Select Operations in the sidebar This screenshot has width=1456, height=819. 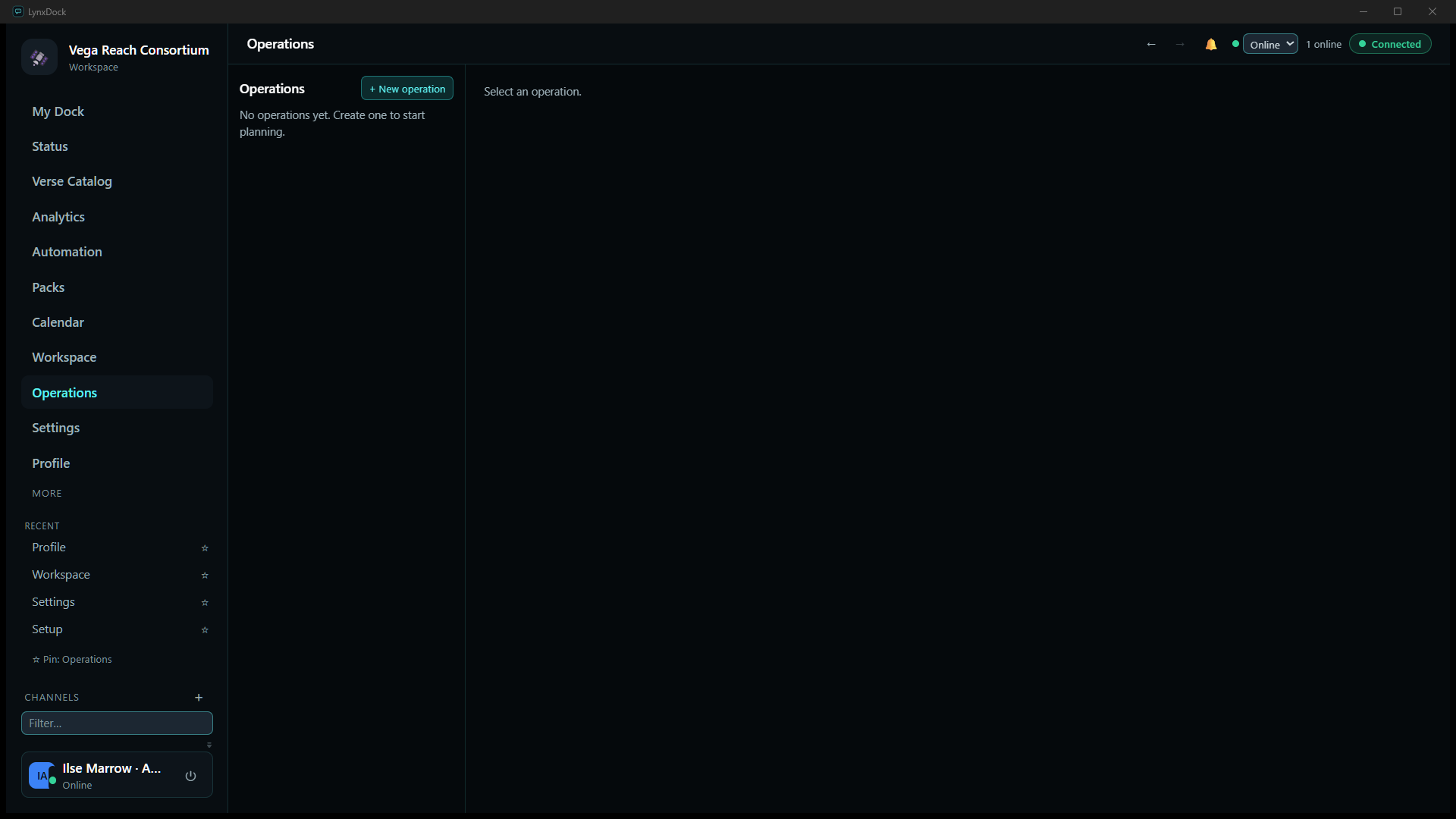point(117,393)
